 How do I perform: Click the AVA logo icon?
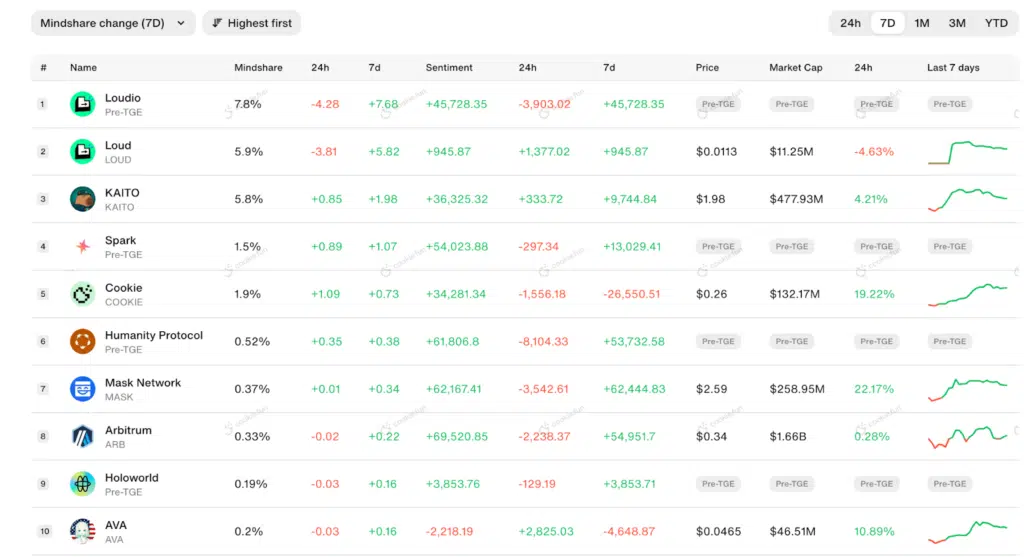click(x=82, y=532)
